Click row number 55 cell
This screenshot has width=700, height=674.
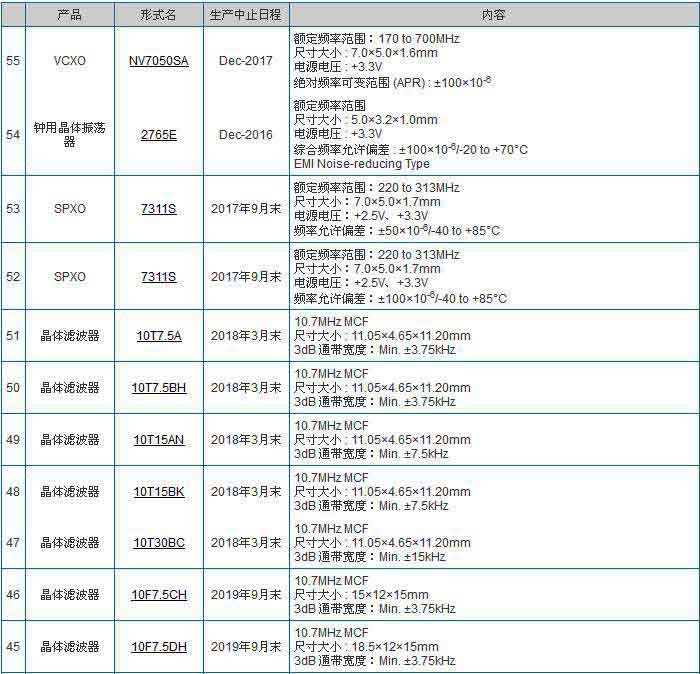click(x=13, y=61)
